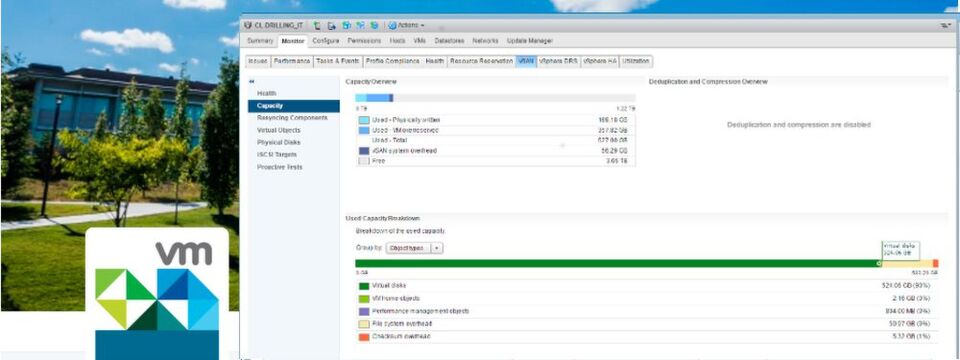Collapse the vSAN side navigation with double-arrow
This screenshot has width=960, height=360.
251,81
